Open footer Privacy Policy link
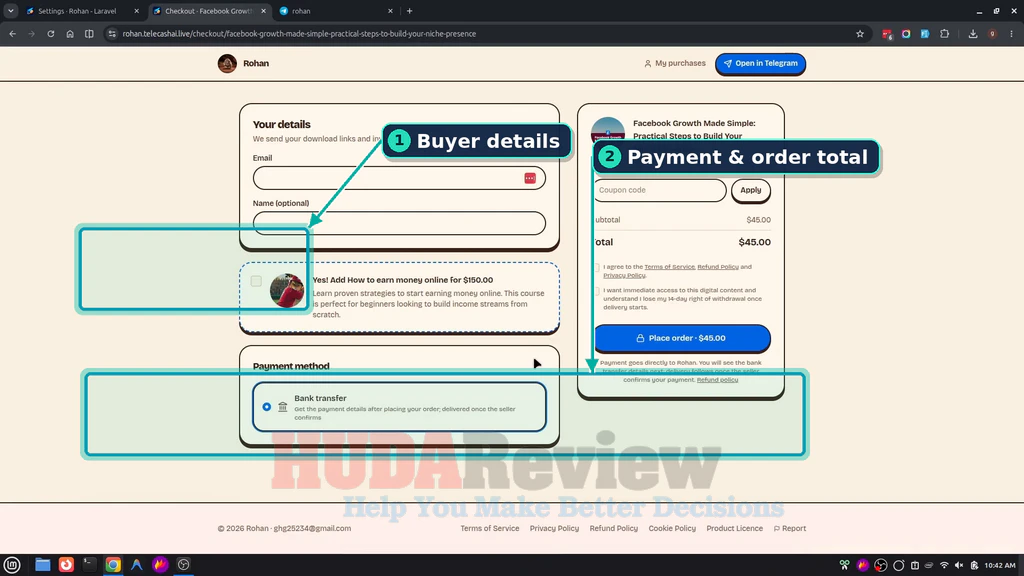This screenshot has height=576, width=1024. coord(554,528)
